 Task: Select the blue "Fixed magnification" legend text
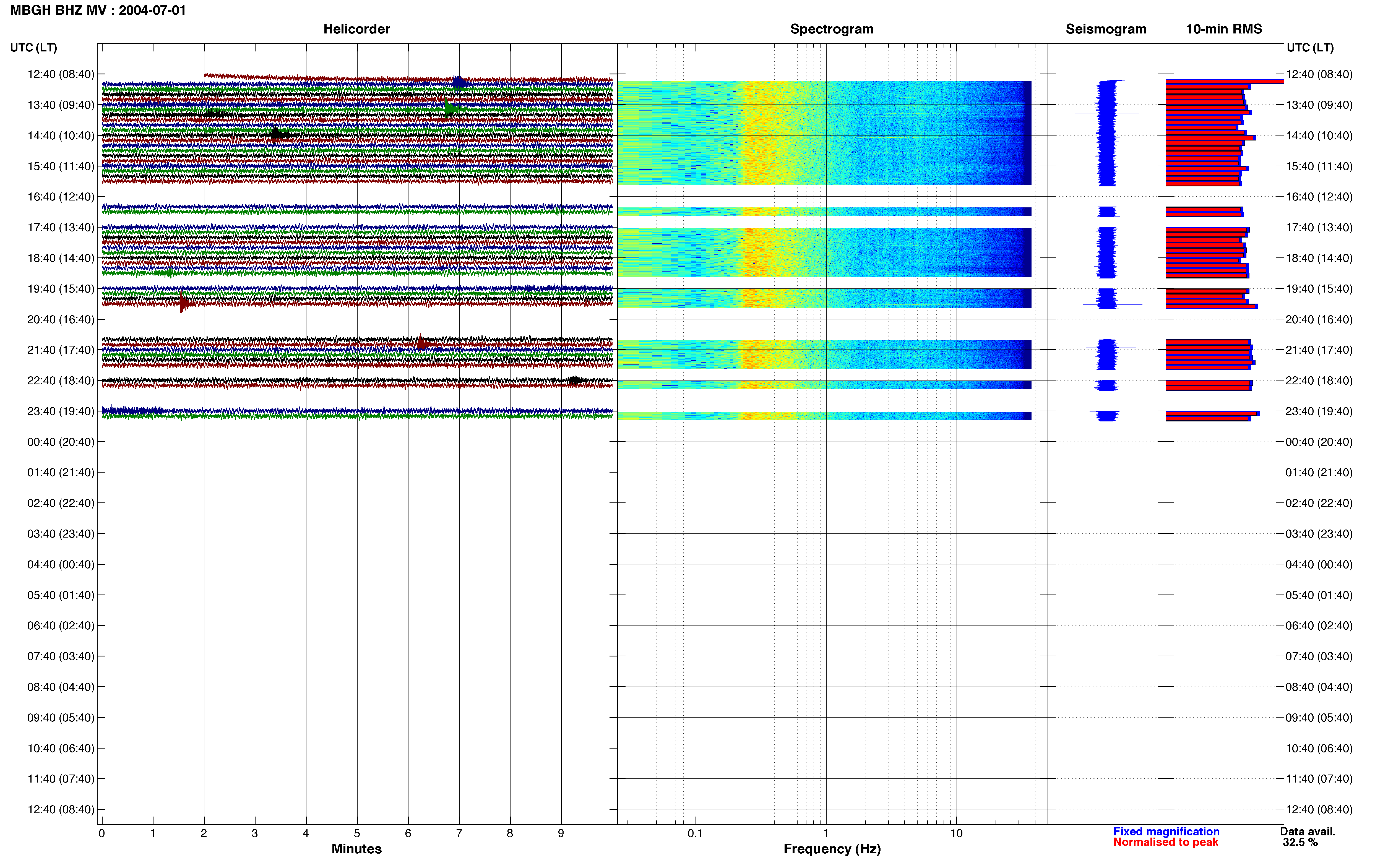pos(1166,831)
